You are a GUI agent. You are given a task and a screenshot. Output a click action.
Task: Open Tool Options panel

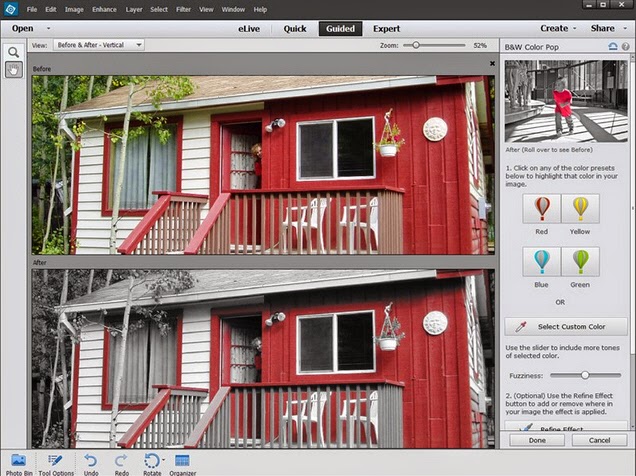(56, 465)
